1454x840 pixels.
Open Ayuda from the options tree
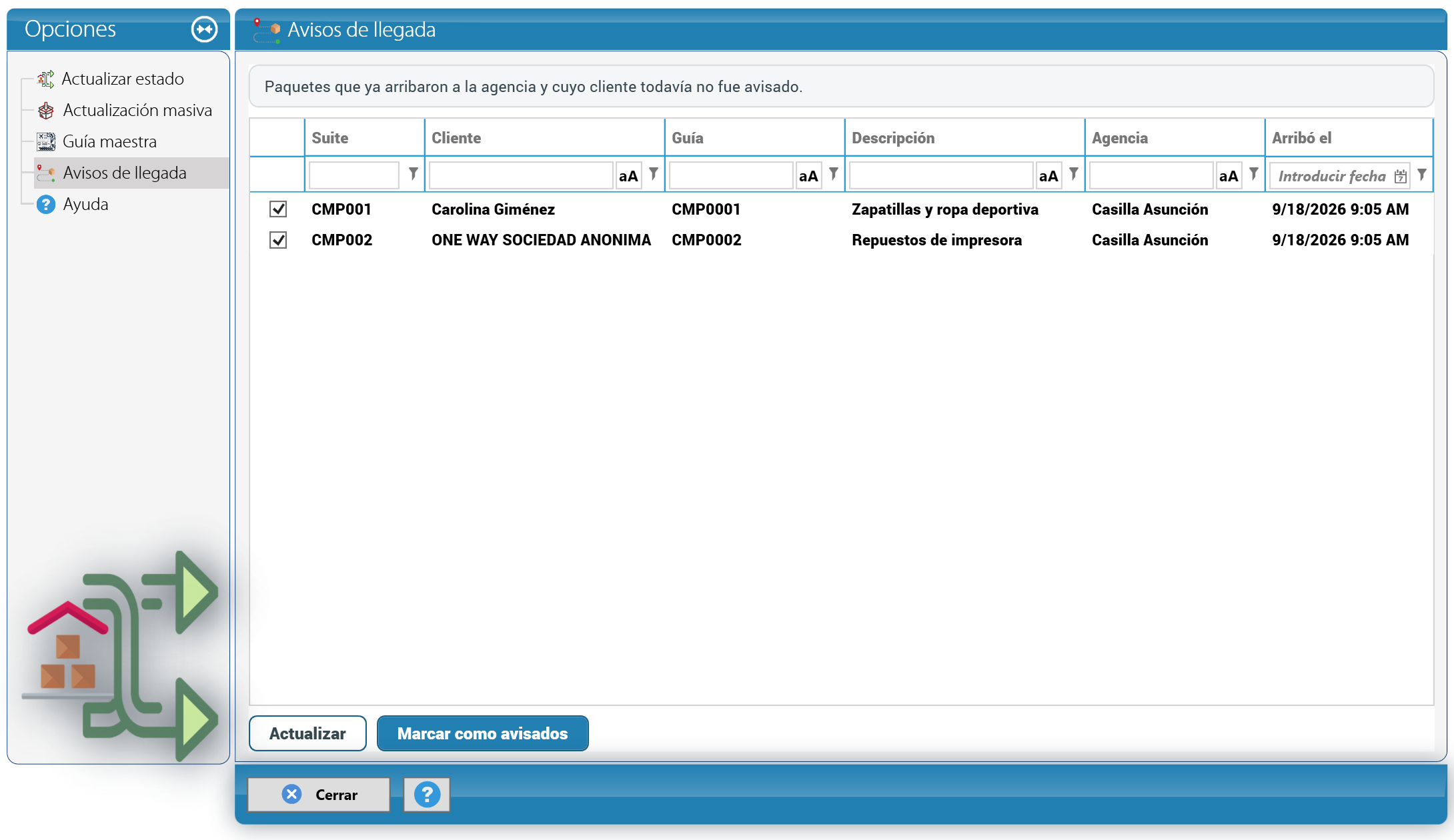85,204
